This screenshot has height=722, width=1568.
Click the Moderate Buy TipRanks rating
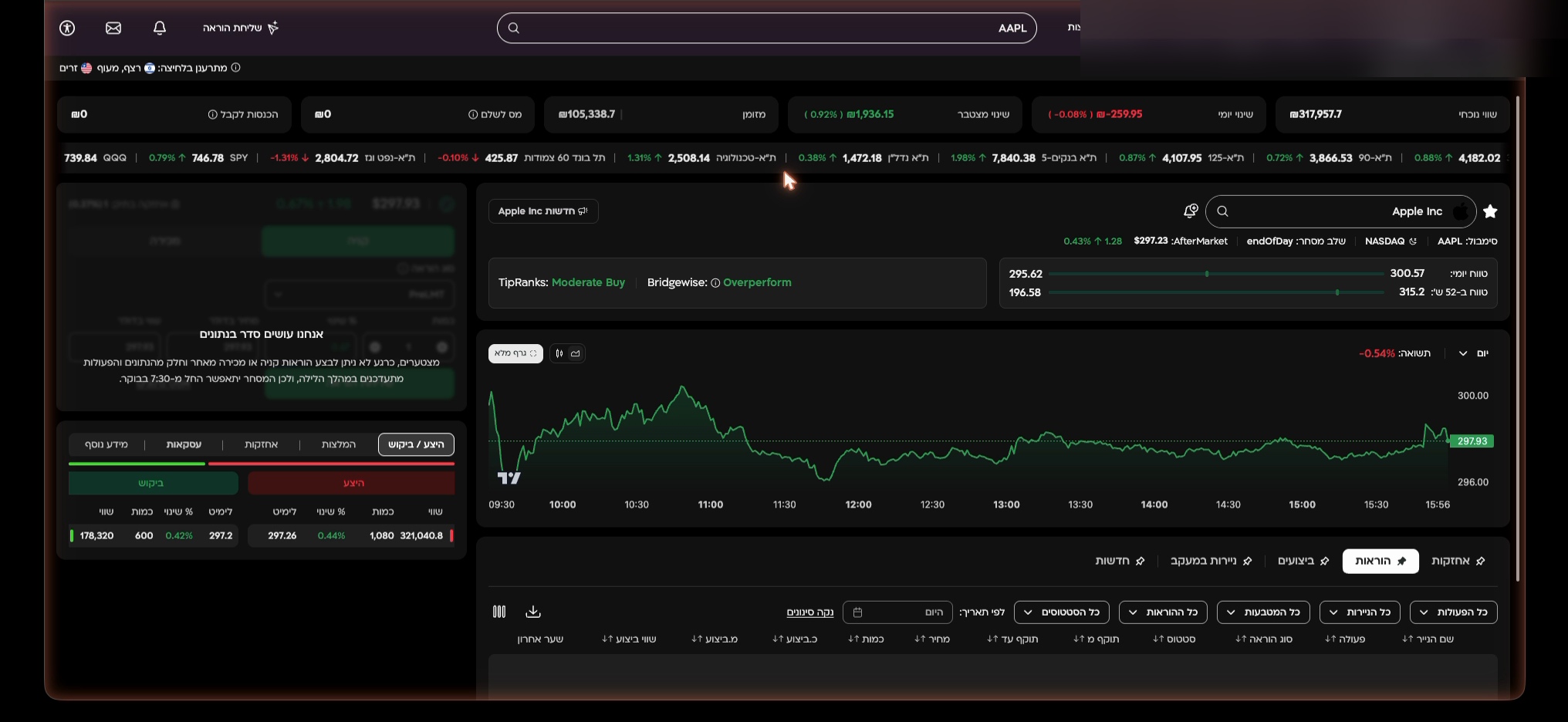pyautogui.click(x=588, y=282)
